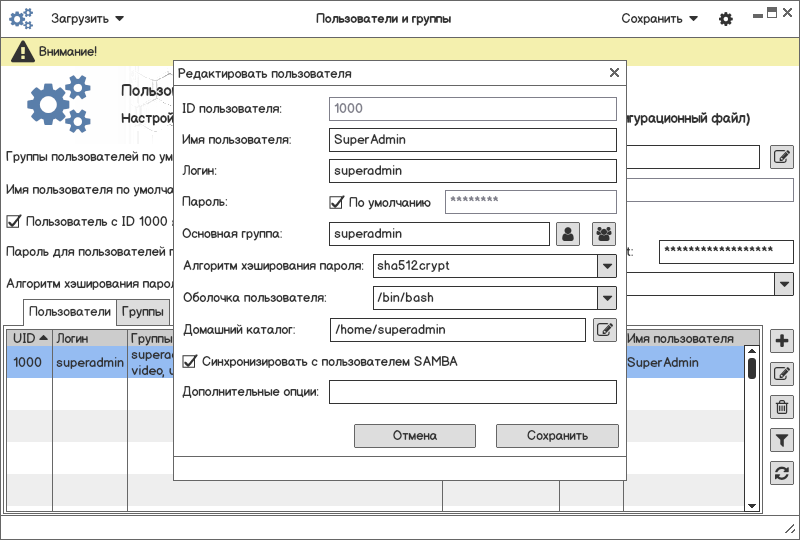The width and height of the screenshot is (800, 540).
Task: Click the user ID field showing 1000
Action: tap(472, 109)
